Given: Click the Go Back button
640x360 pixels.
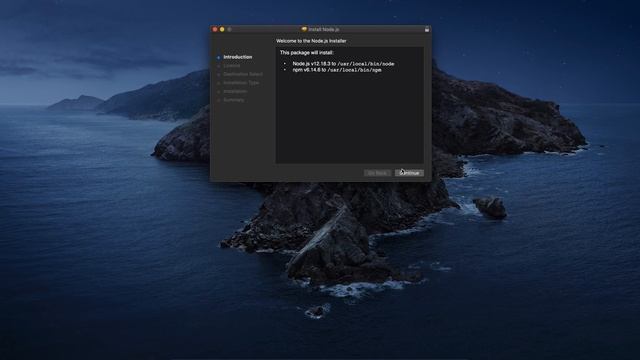Looking at the screenshot, I should [x=377, y=173].
